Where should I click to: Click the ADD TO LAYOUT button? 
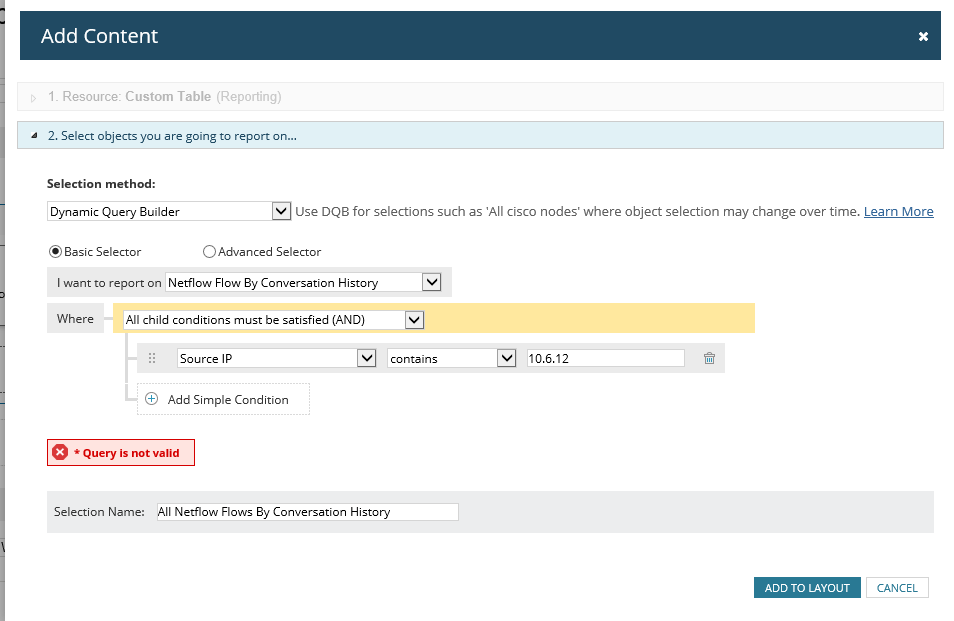click(x=807, y=588)
